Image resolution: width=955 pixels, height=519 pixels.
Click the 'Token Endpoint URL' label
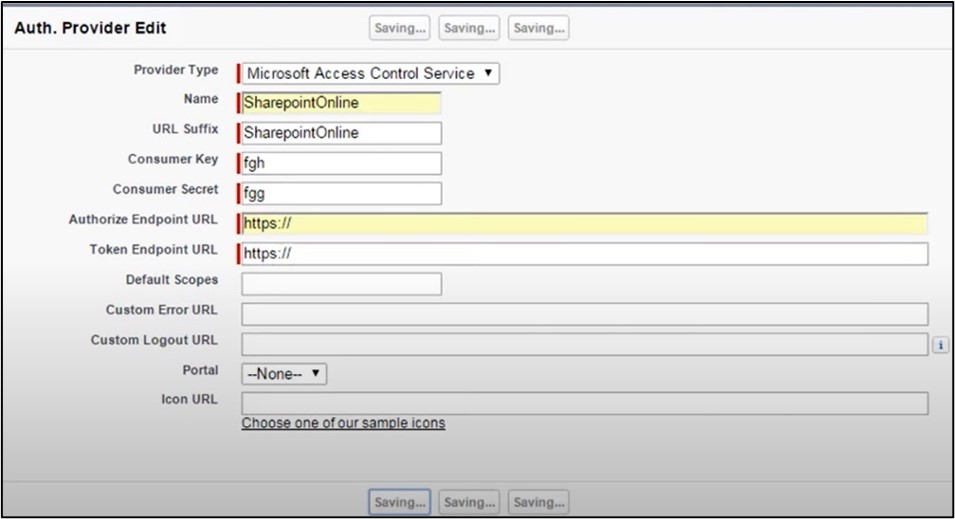coord(153,250)
